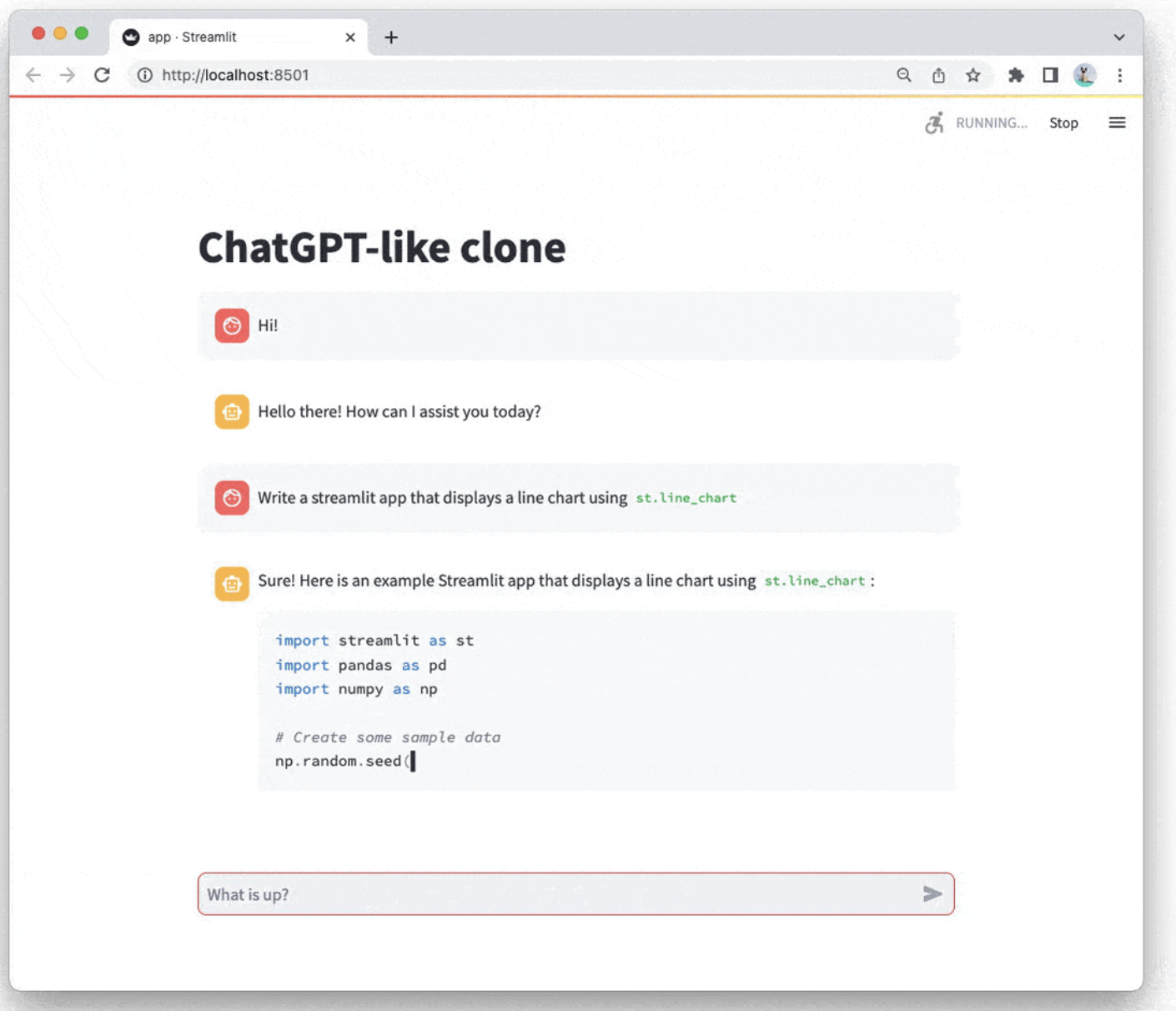
Task: Click the browser back arrow
Action: (33, 75)
